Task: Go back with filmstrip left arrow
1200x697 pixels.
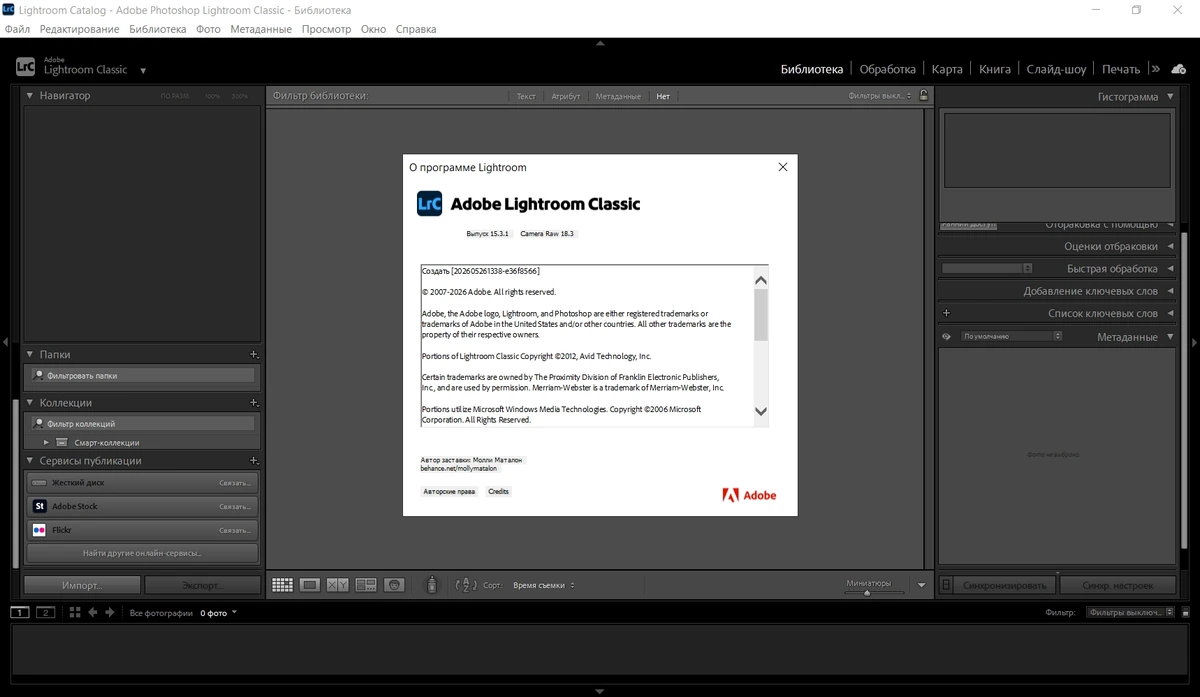Action: [x=93, y=612]
